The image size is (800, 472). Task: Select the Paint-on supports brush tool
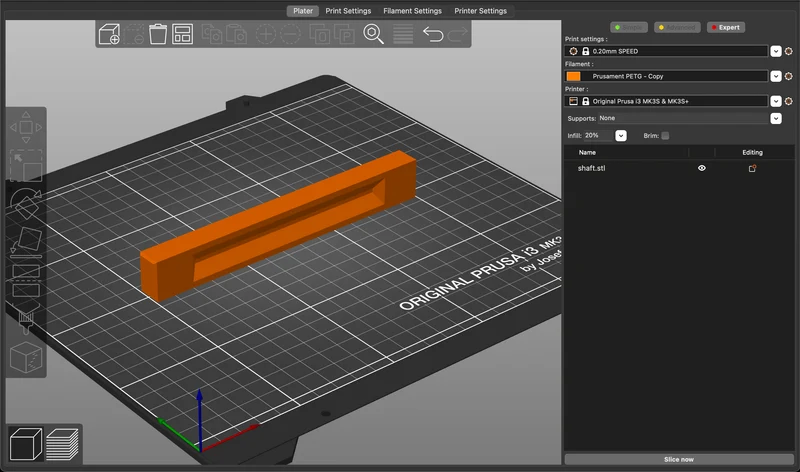pos(26,319)
